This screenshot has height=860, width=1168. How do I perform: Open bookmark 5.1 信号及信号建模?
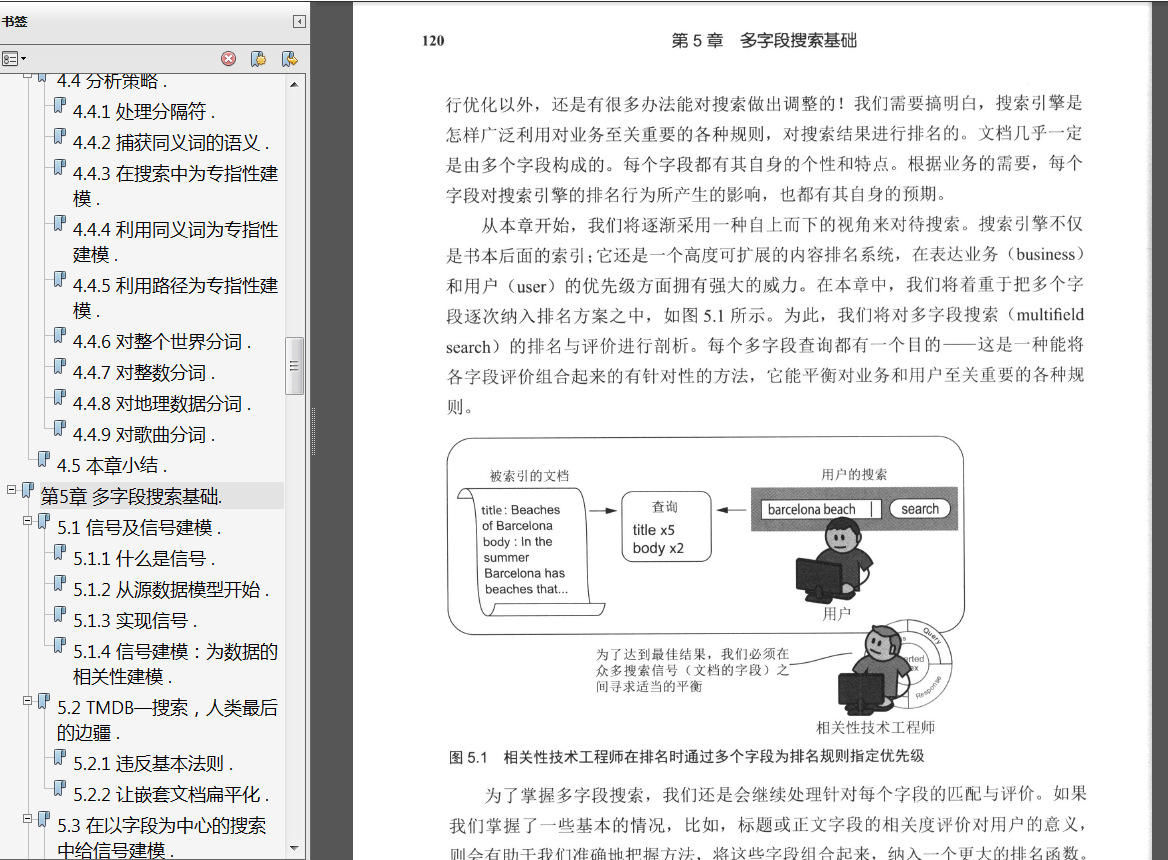click(x=139, y=528)
